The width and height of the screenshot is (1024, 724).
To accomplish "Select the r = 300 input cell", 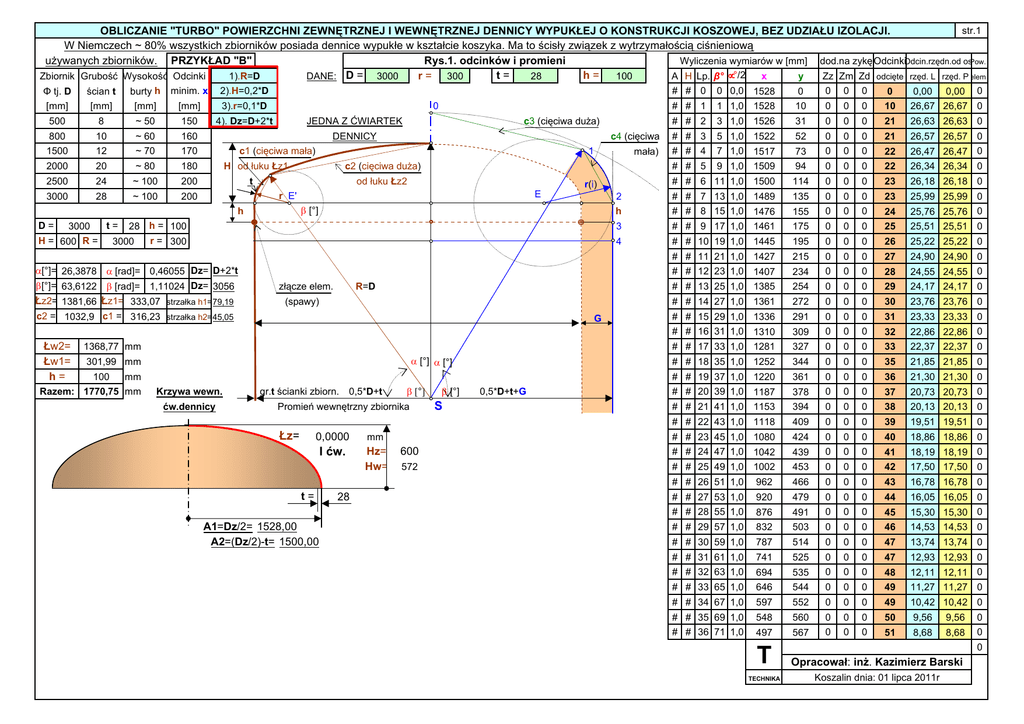I will 454,76.
